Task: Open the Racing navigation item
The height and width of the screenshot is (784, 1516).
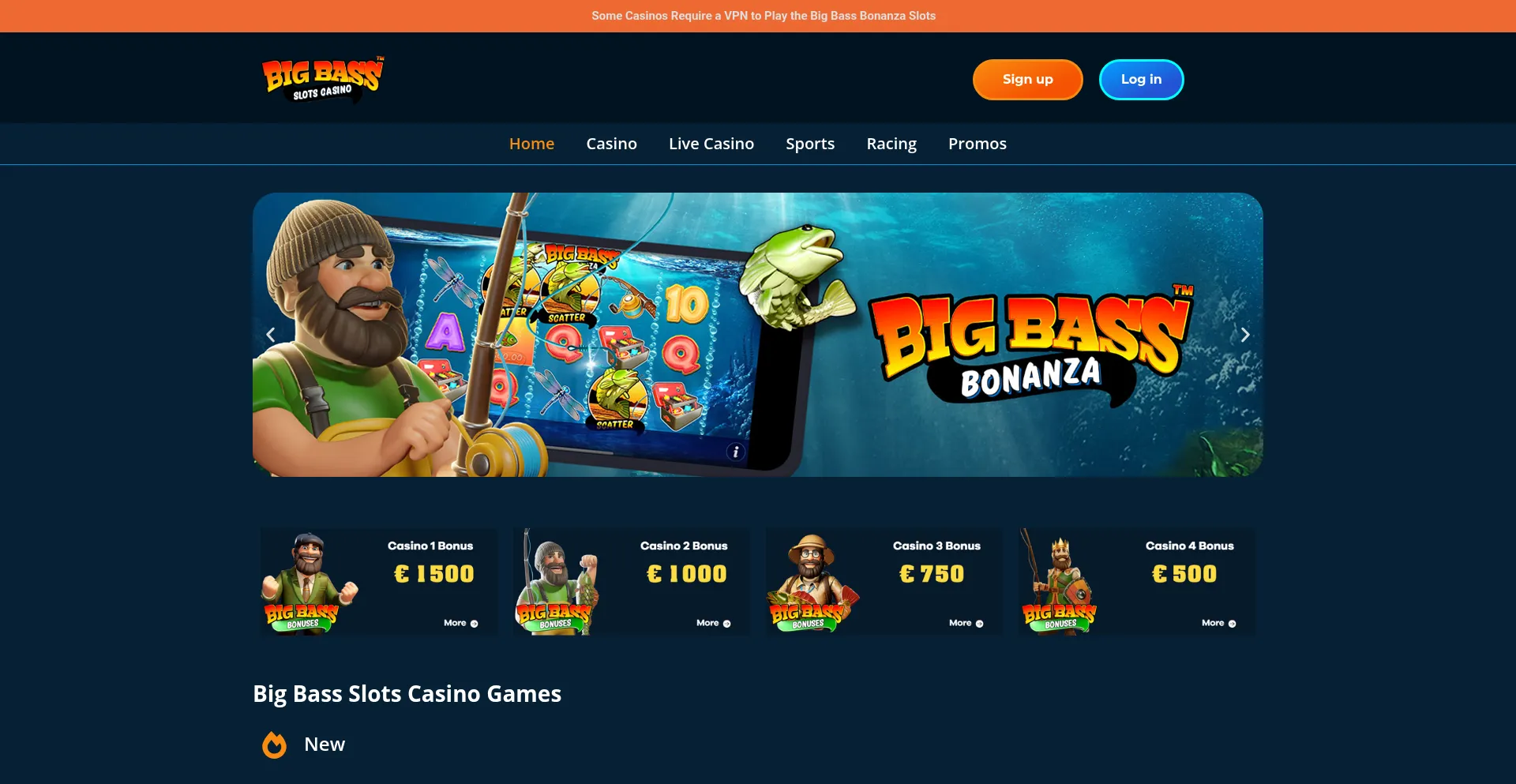Action: (891, 144)
